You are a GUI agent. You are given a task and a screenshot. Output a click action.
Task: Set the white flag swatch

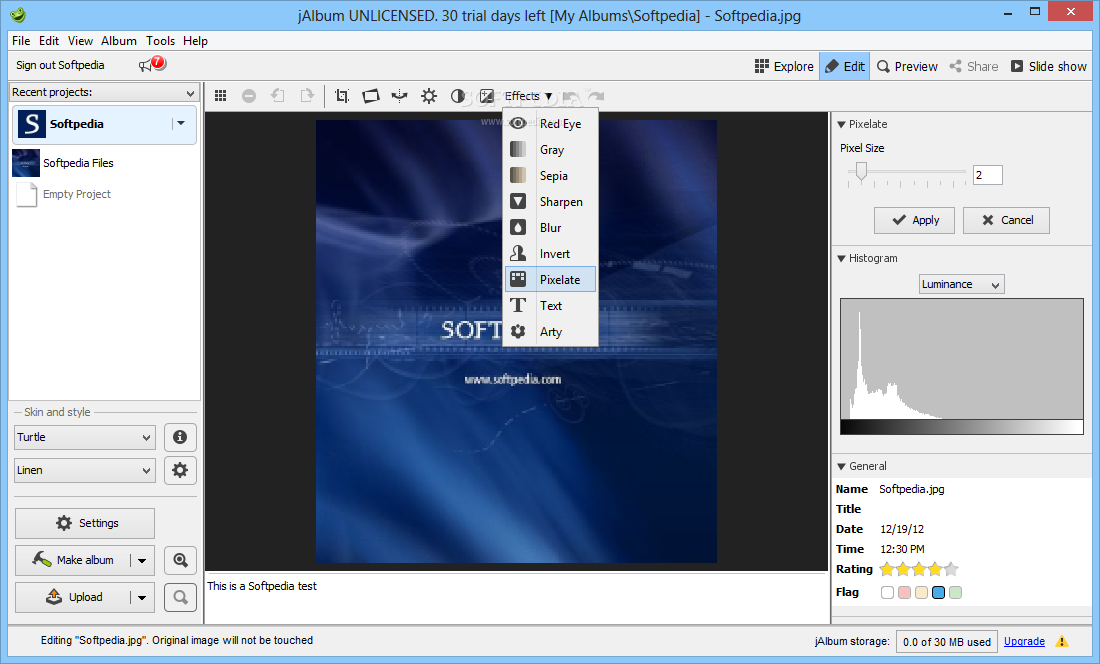coord(887,592)
